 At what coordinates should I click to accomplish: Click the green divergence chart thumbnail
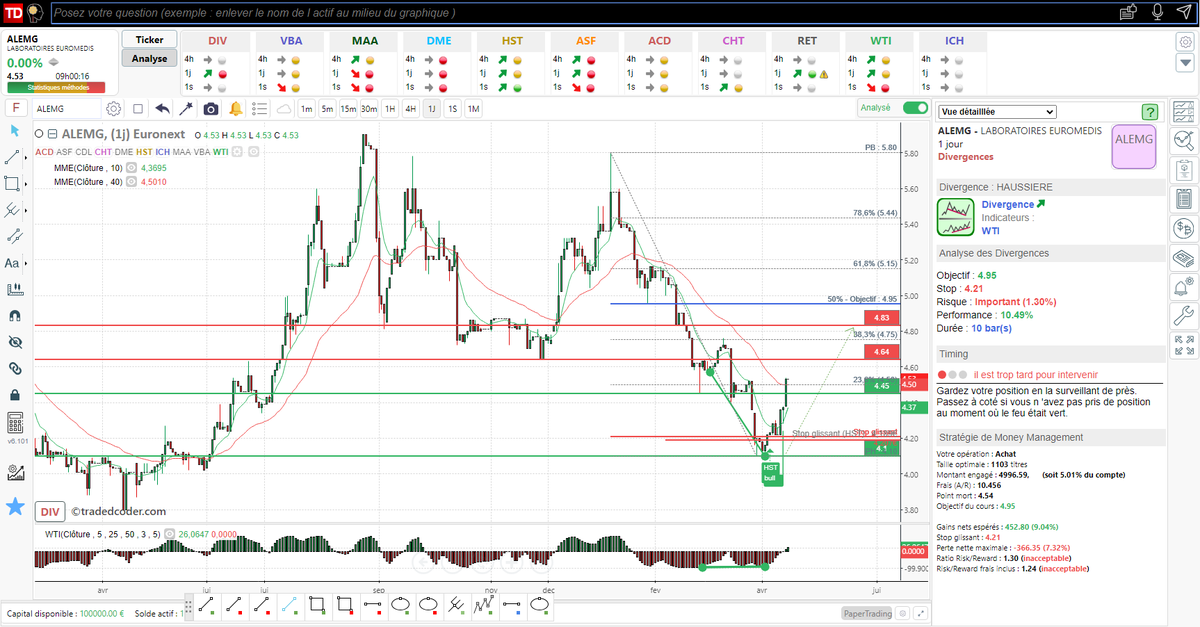(955, 217)
